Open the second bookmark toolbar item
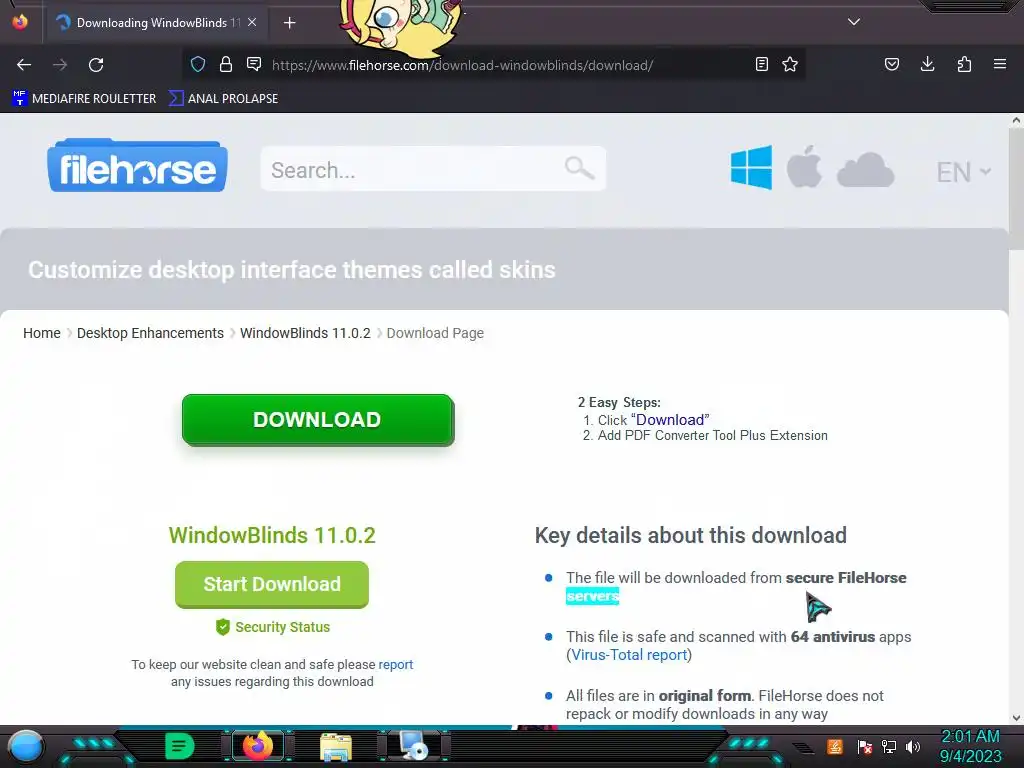Screen dimensions: 1024x768 (x=223, y=99)
